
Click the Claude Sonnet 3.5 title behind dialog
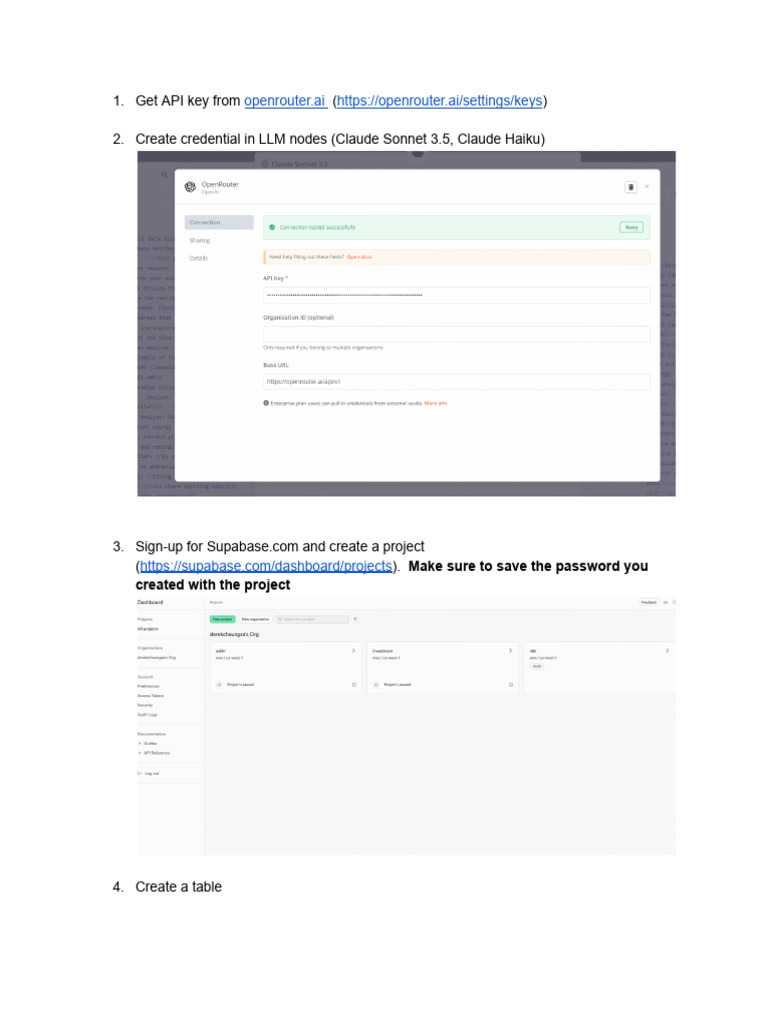click(299, 164)
